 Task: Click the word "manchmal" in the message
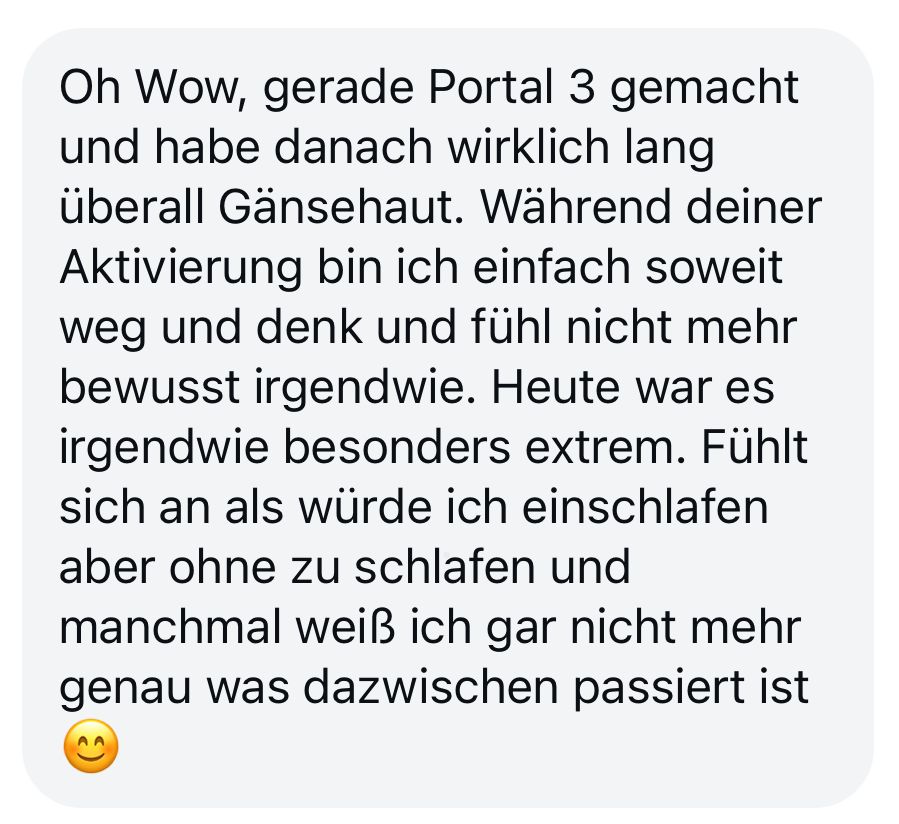pos(170,628)
